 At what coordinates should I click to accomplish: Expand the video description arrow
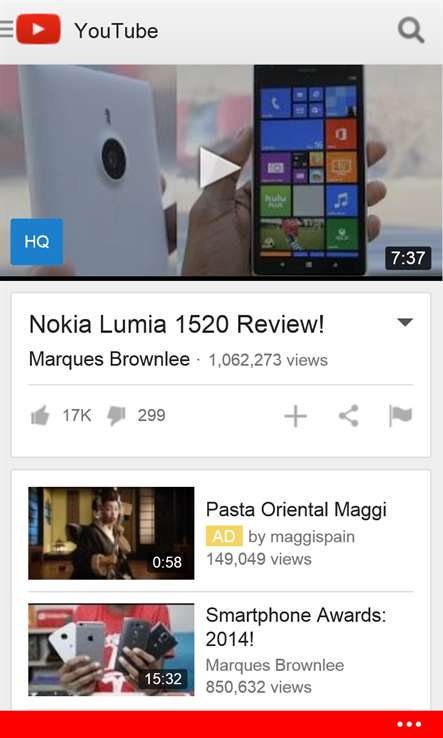pos(405,322)
